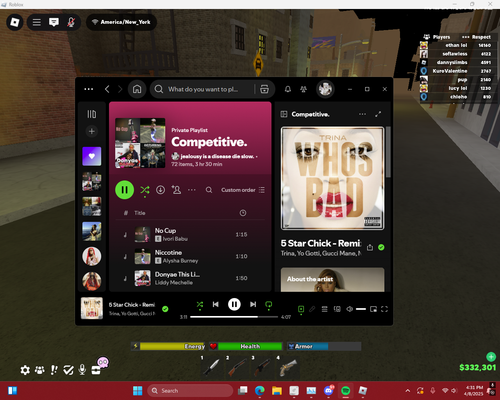
Task: Pause playback in the bottom player bar
Action: point(234,304)
